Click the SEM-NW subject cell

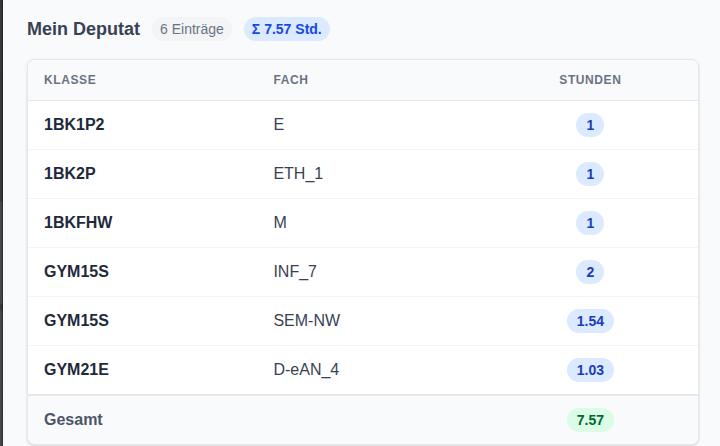[307, 321]
